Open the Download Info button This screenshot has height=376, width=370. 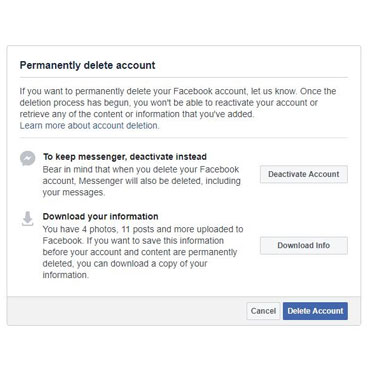(304, 245)
